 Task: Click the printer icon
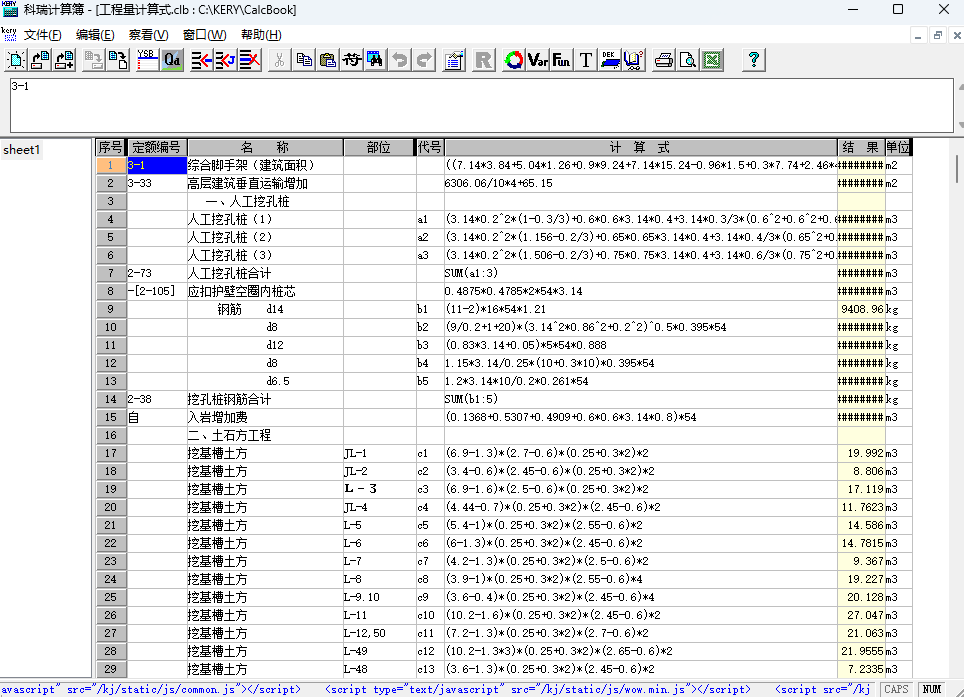[x=663, y=60]
